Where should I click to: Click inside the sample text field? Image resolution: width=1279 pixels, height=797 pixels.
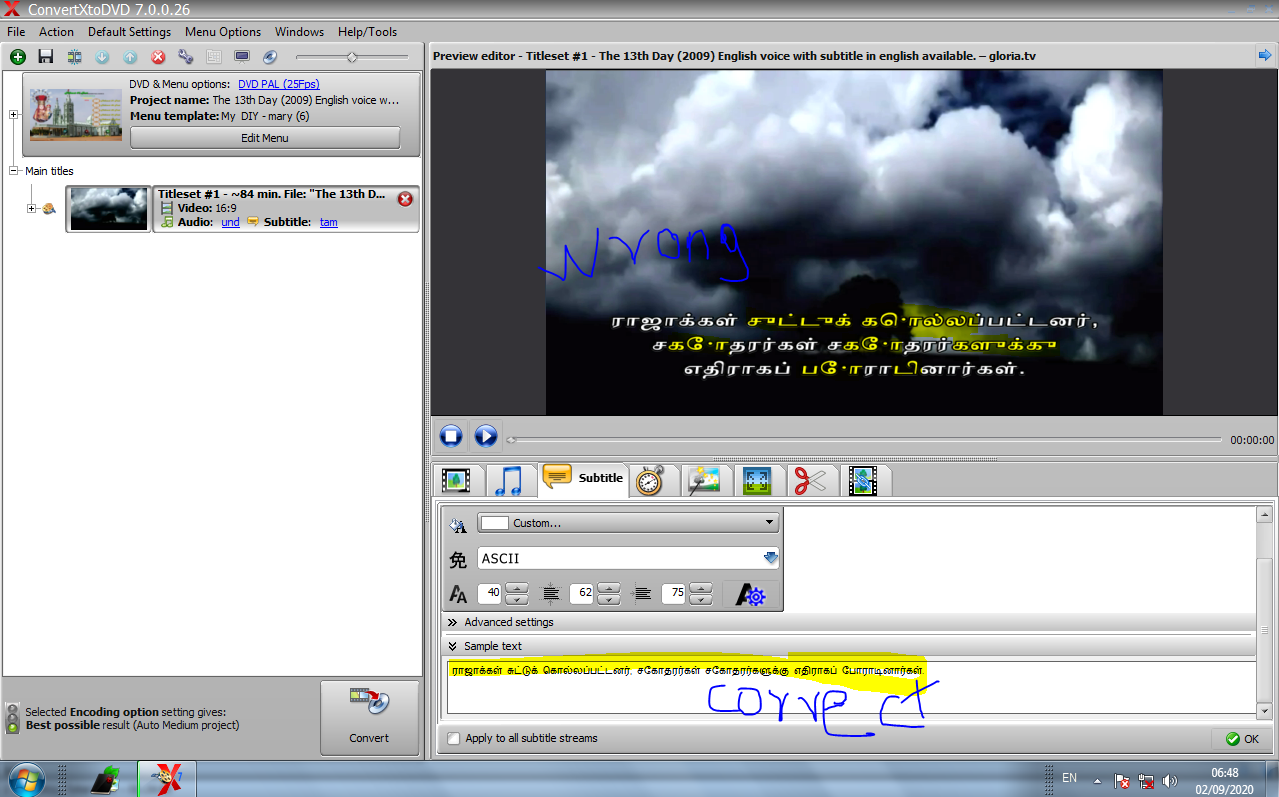(x=850, y=687)
